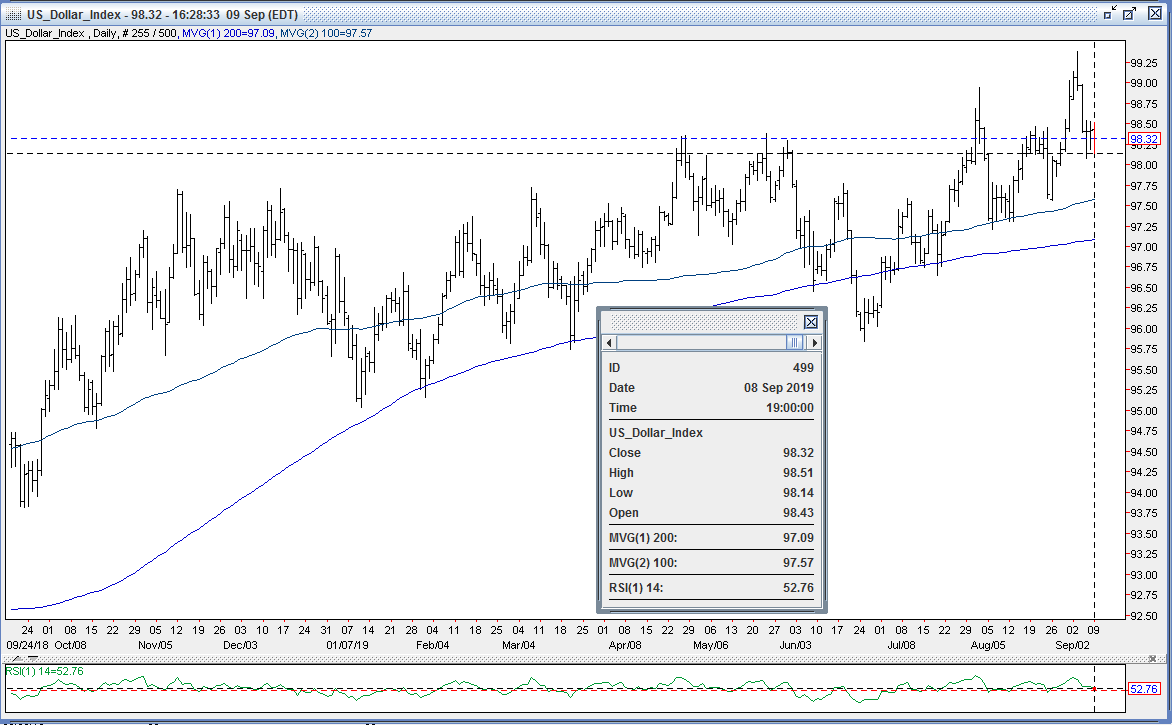Close the data values popup
This screenshot has height=725, width=1172.
coord(811,322)
